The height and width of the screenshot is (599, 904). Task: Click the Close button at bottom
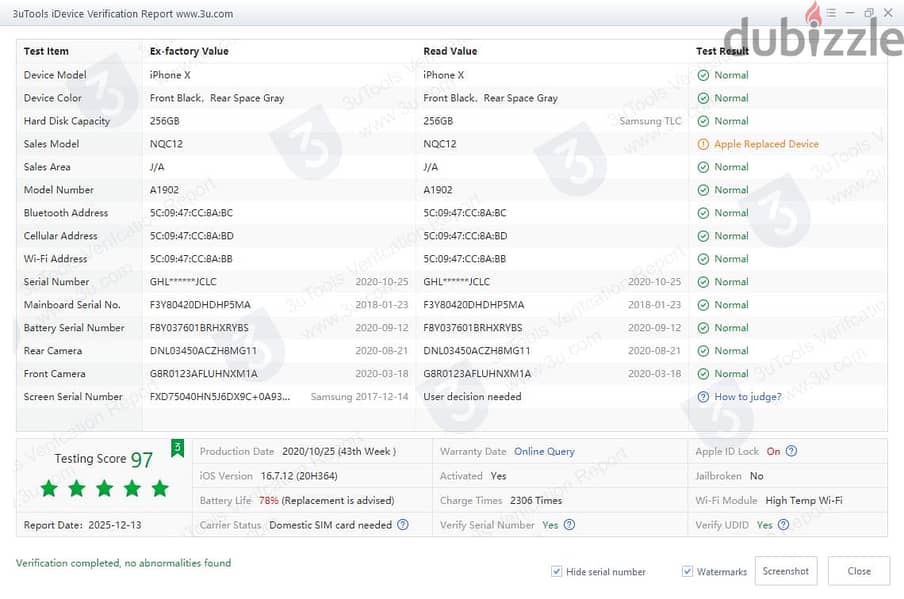858,571
